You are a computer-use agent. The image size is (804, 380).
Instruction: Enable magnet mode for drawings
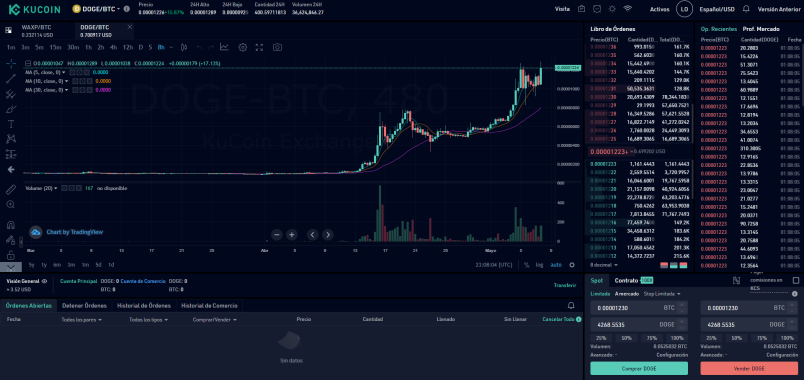(11, 225)
